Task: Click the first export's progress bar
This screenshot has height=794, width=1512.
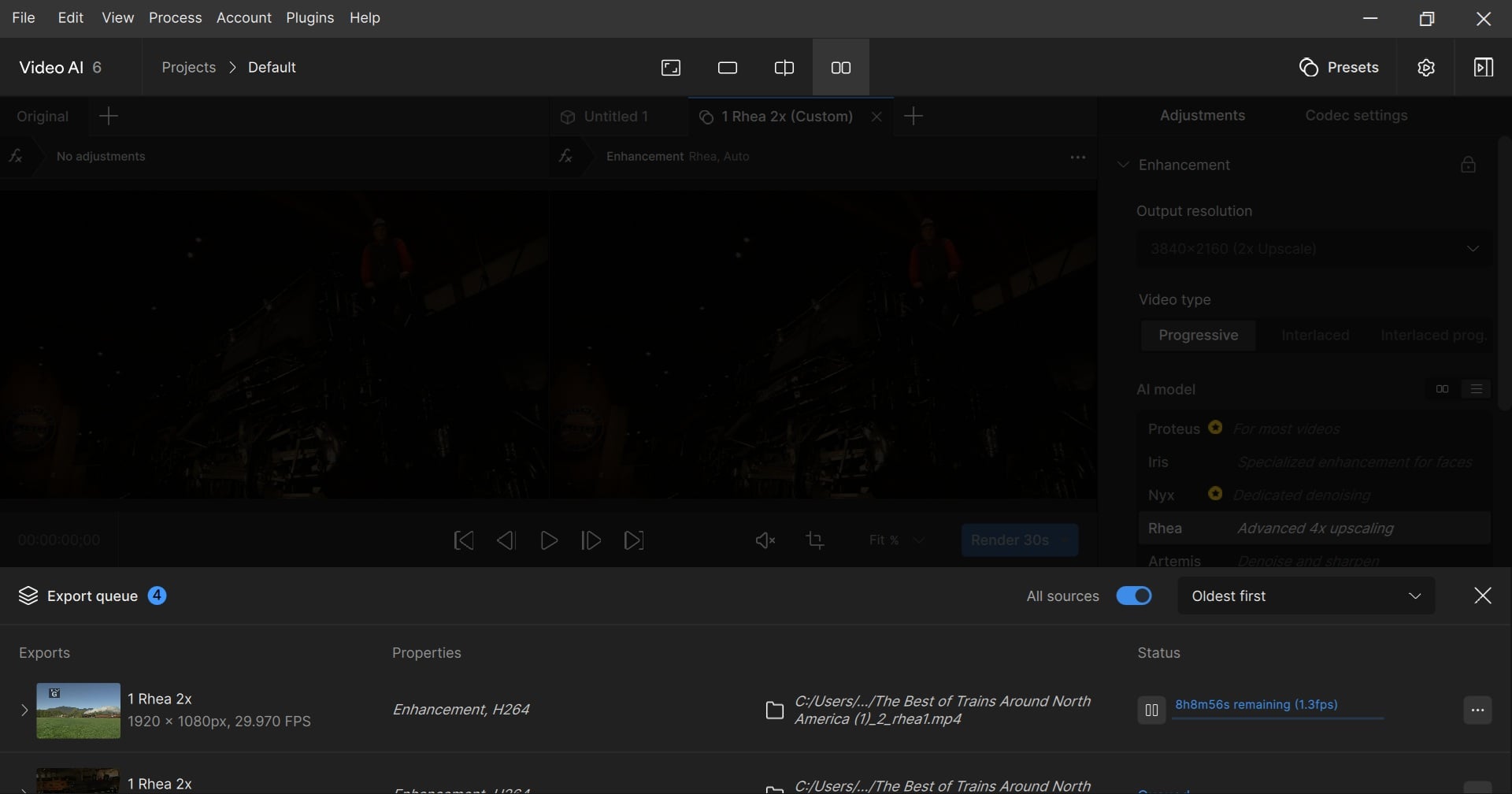Action: [x=1277, y=718]
